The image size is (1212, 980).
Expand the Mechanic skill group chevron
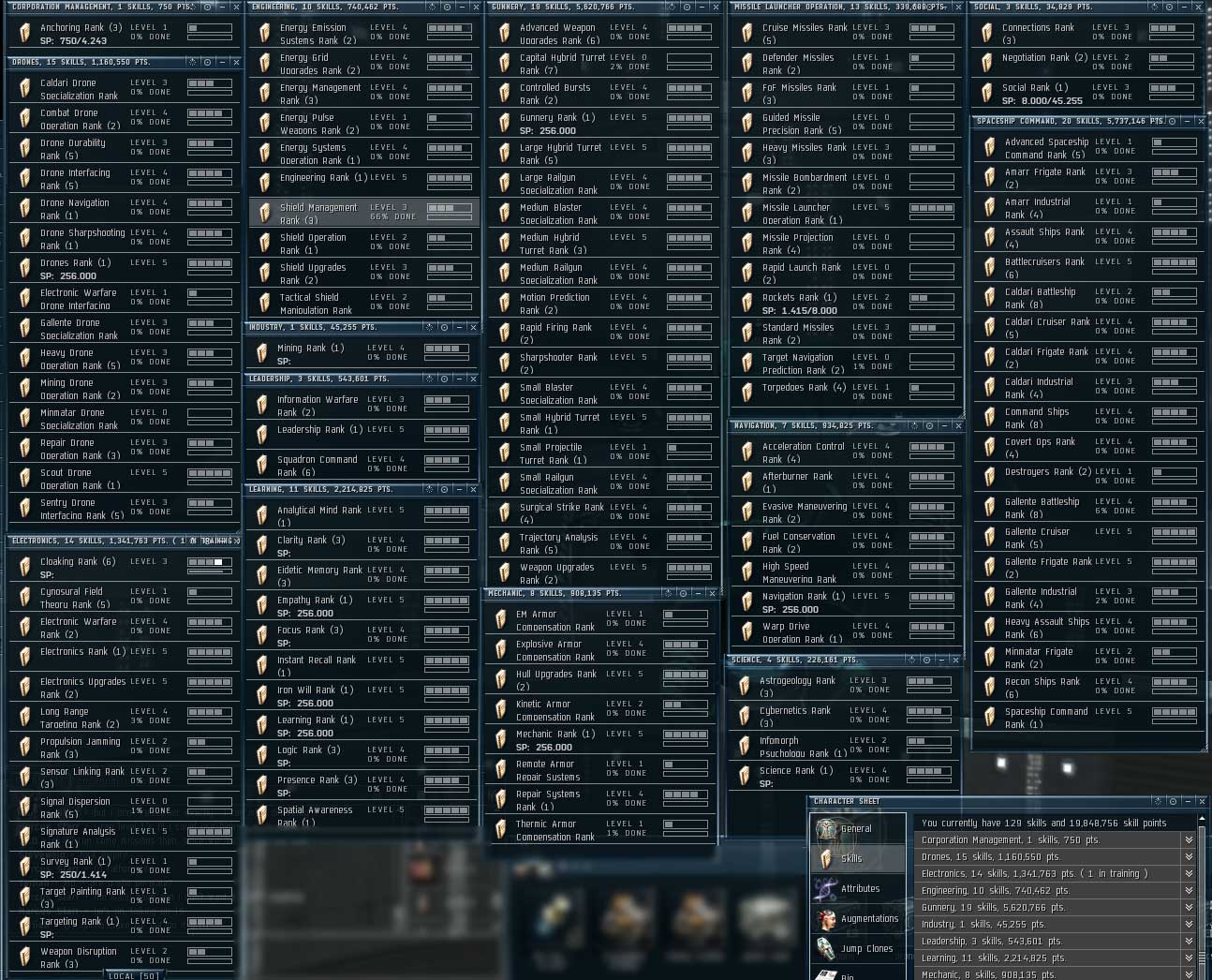tap(1189, 974)
